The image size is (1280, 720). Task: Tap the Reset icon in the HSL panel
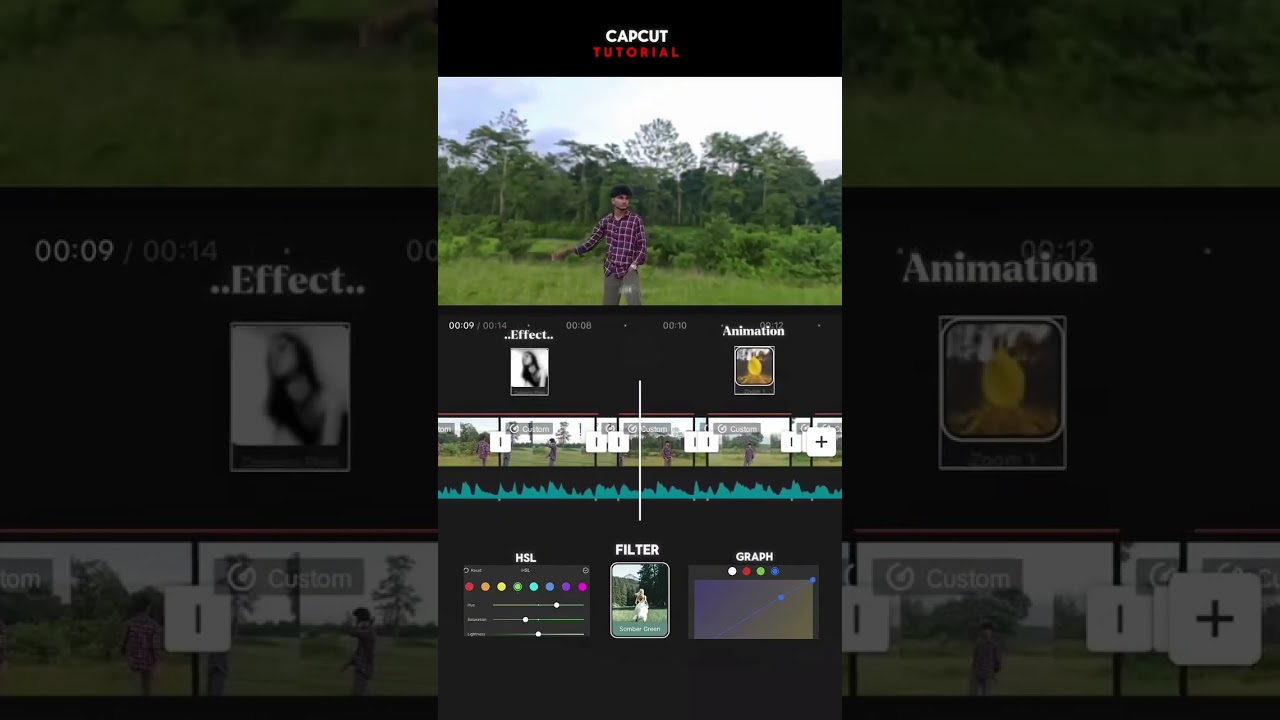tap(466, 570)
